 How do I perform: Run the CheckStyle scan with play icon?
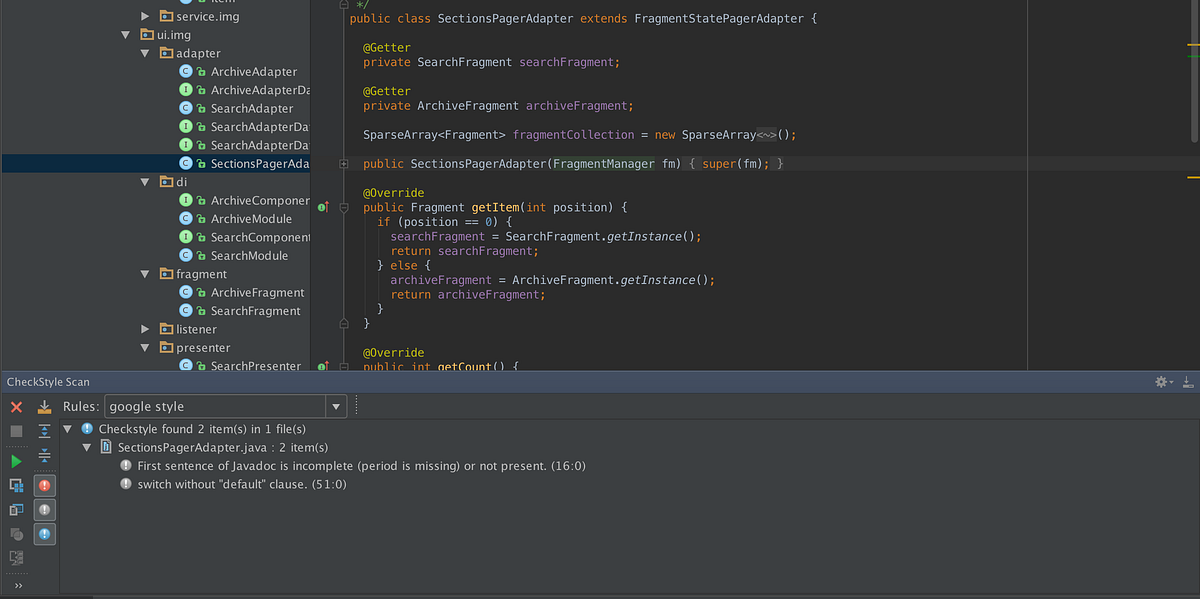[15, 461]
